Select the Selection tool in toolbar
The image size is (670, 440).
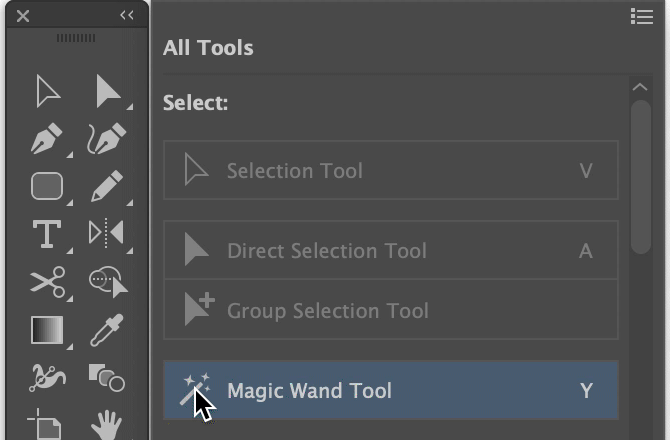point(46,91)
